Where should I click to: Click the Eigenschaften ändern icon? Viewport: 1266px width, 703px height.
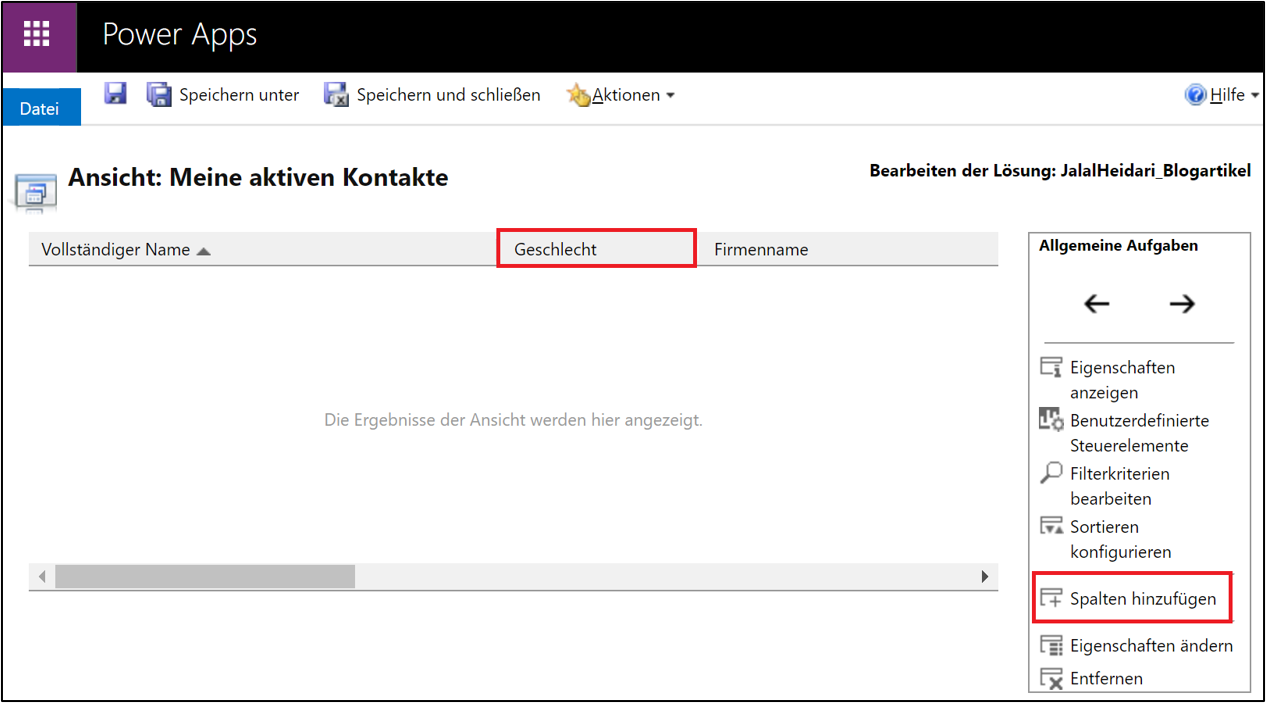click(x=1051, y=646)
